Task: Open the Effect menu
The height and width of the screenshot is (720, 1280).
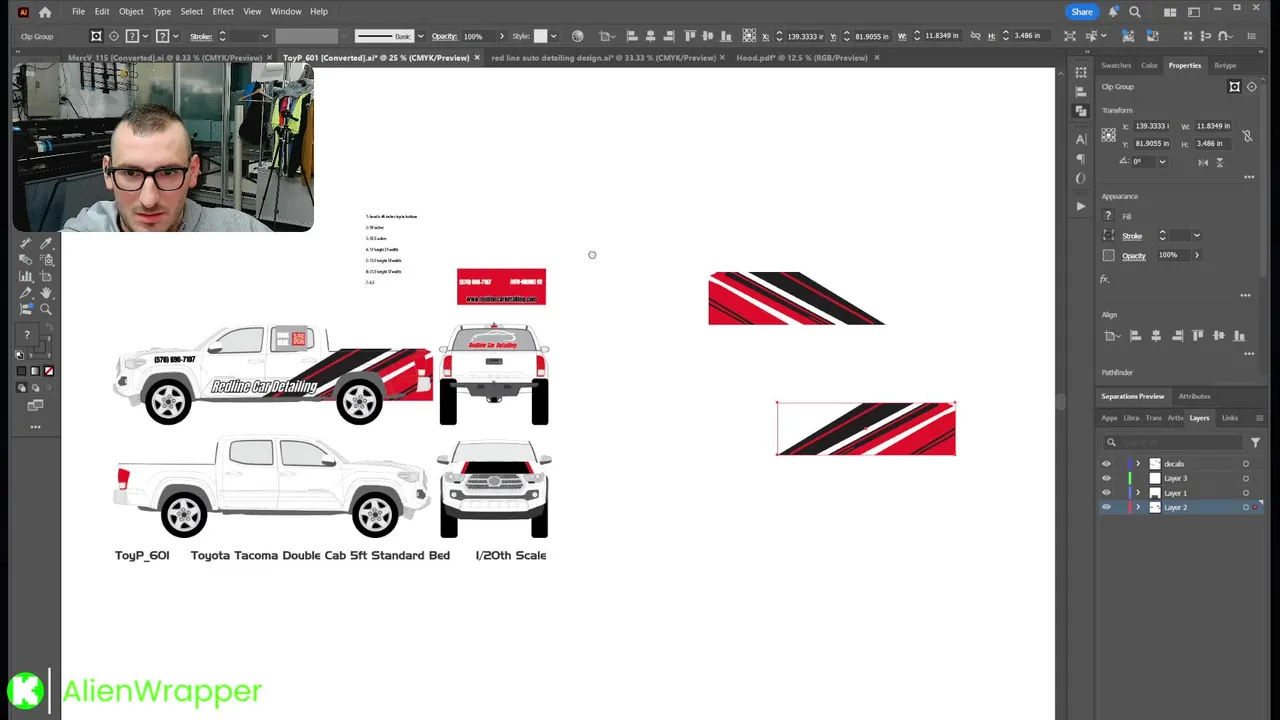Action: (223, 12)
